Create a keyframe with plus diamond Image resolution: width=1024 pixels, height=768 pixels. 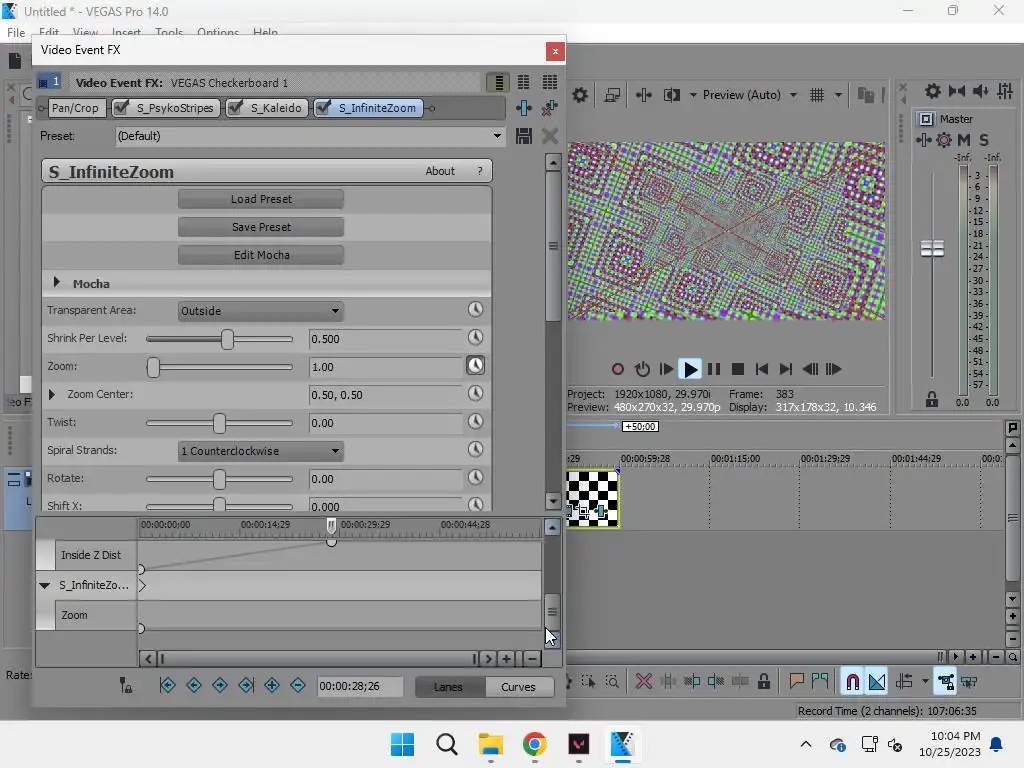point(272,685)
